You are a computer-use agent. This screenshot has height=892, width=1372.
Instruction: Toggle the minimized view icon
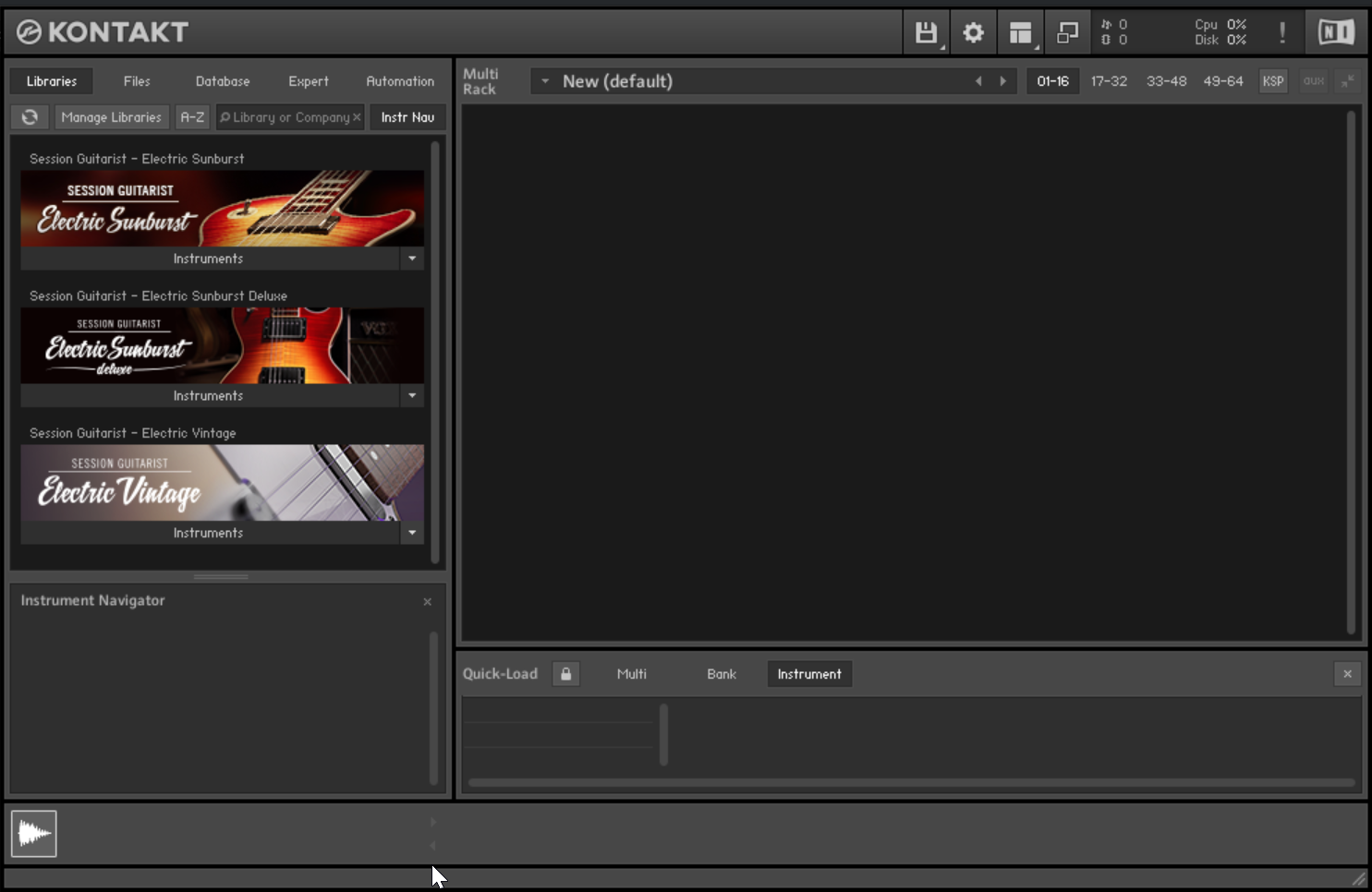1067,32
